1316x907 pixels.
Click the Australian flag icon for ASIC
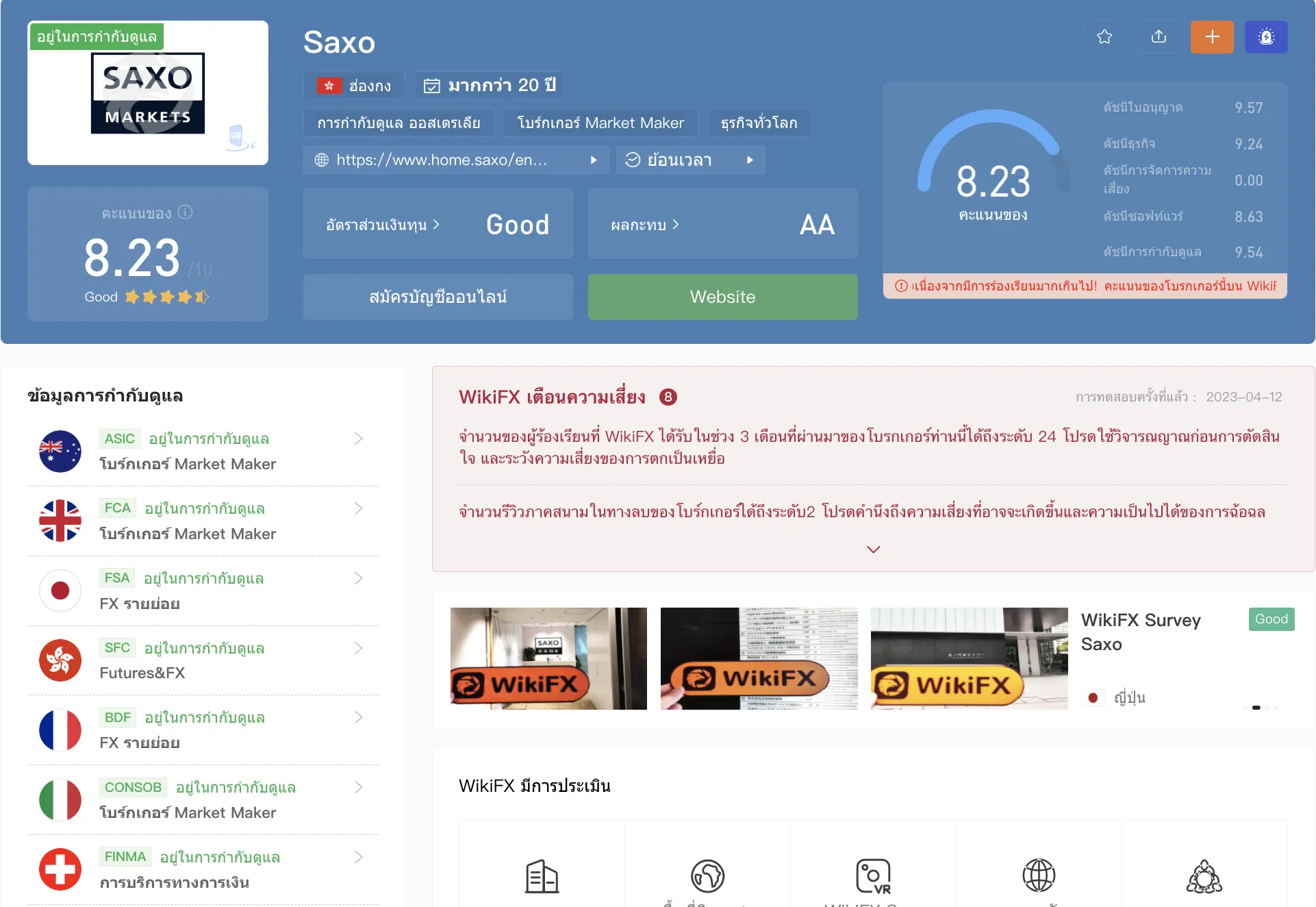[x=60, y=451]
